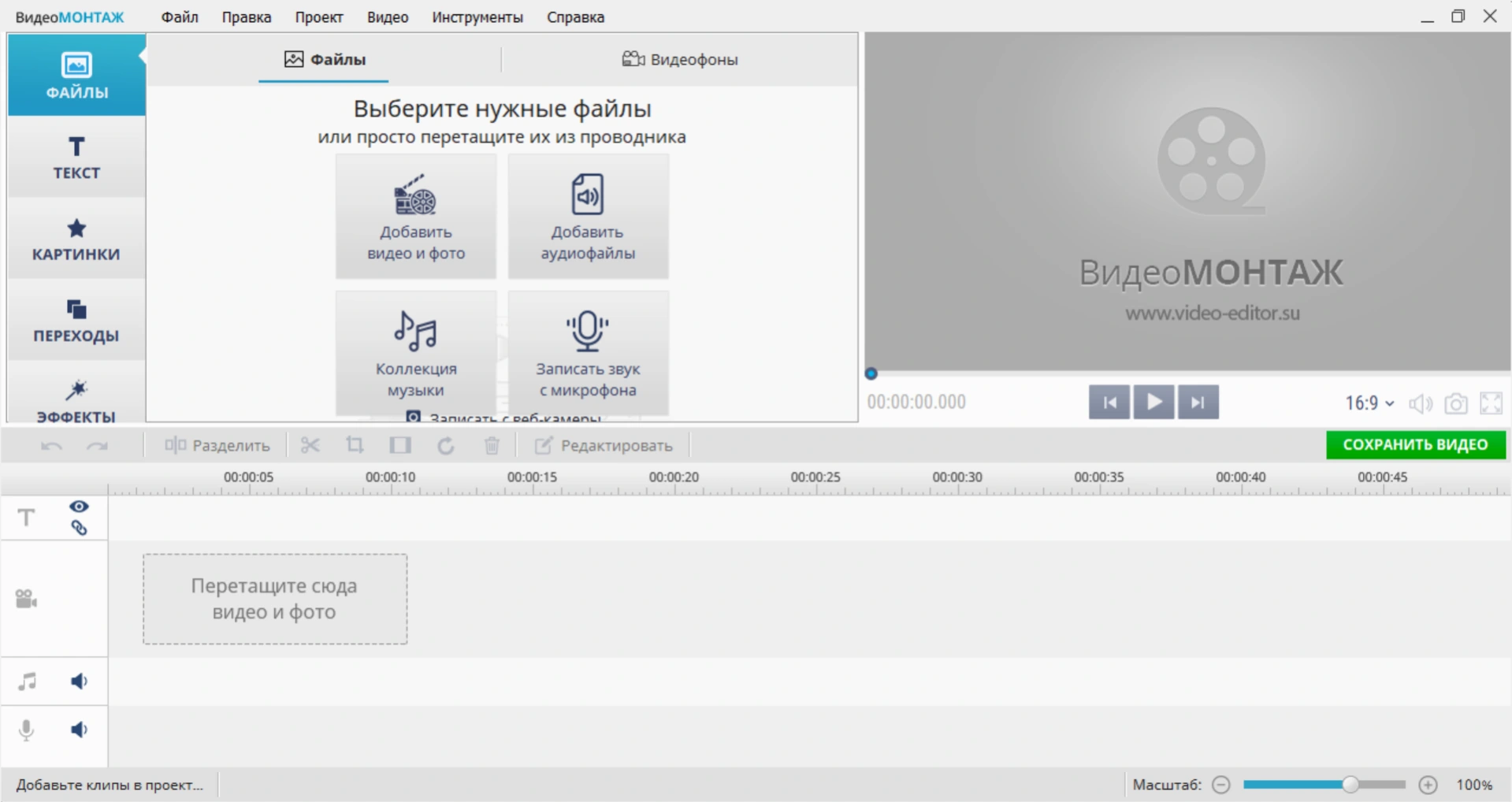Image resolution: width=1512 pixels, height=802 pixels.
Task: Click the scissors cut icon in toolbar
Action: pyautogui.click(x=310, y=446)
